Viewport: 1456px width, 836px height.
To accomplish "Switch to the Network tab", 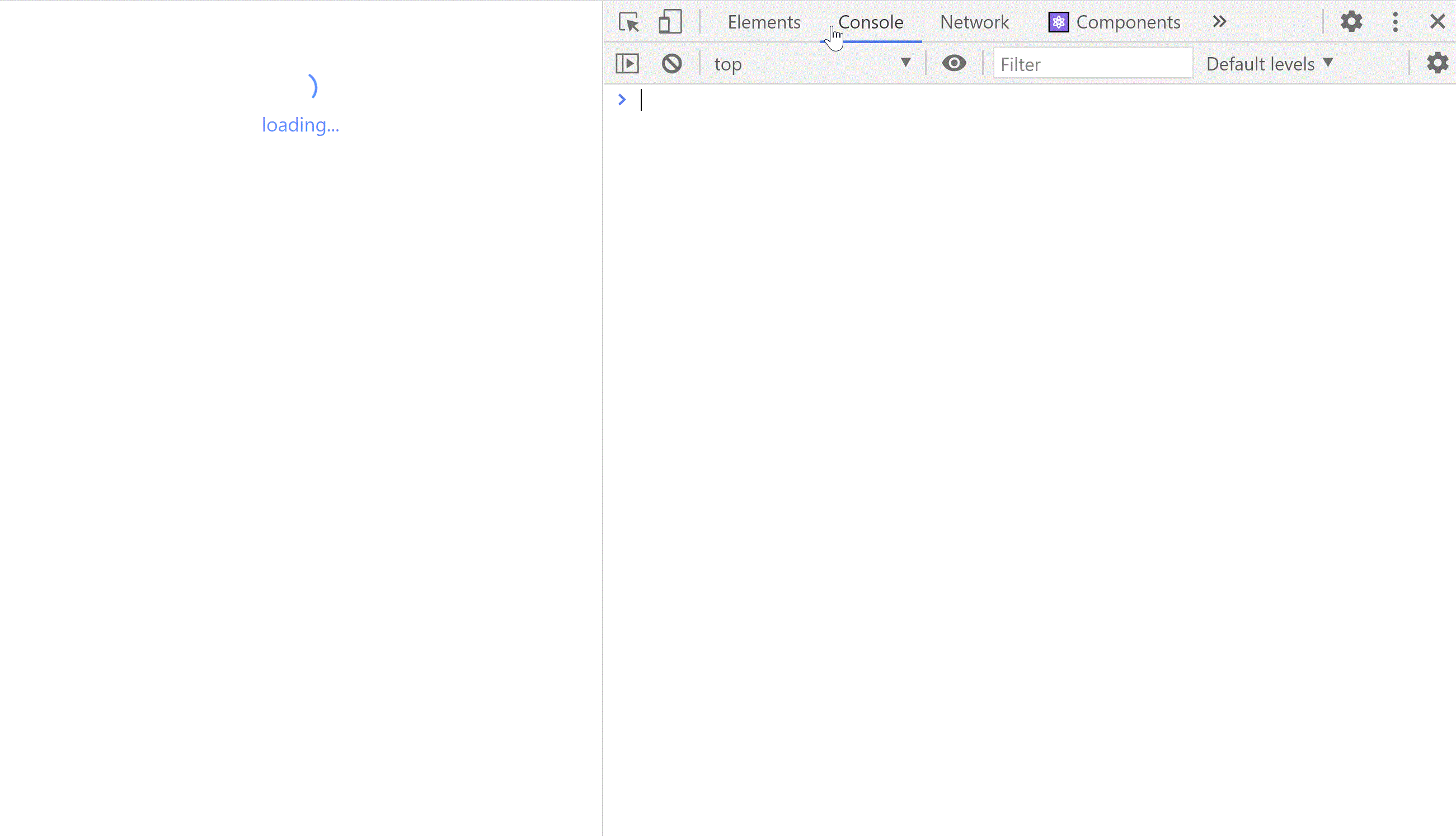I will [x=974, y=22].
